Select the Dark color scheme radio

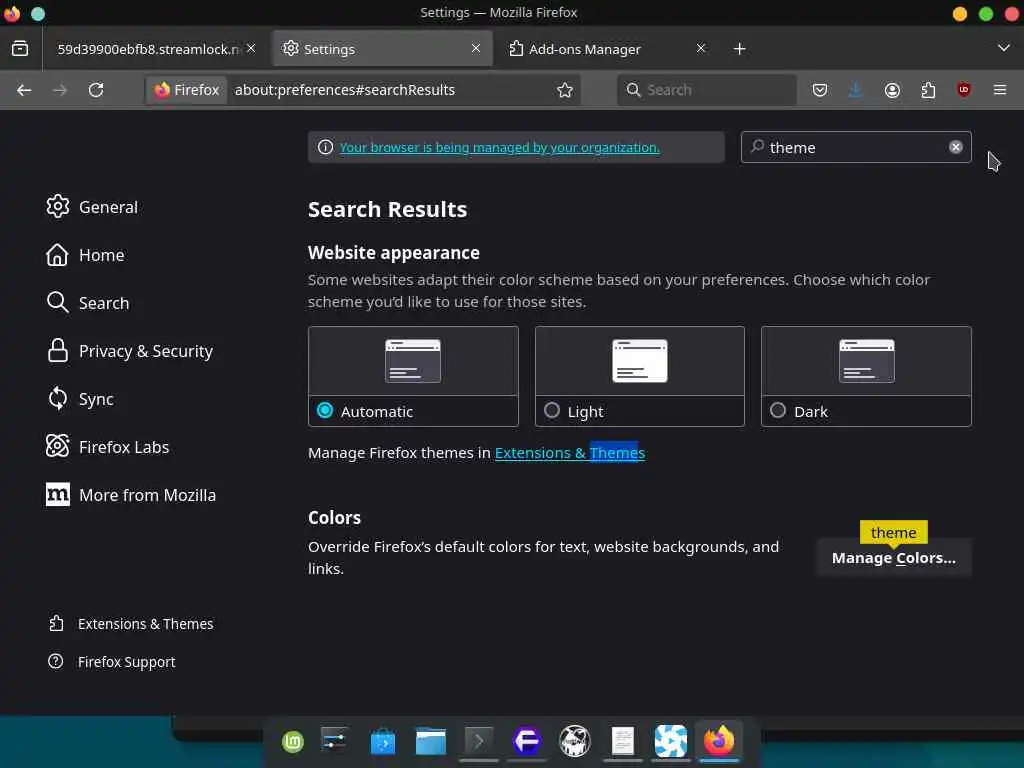[x=778, y=410]
